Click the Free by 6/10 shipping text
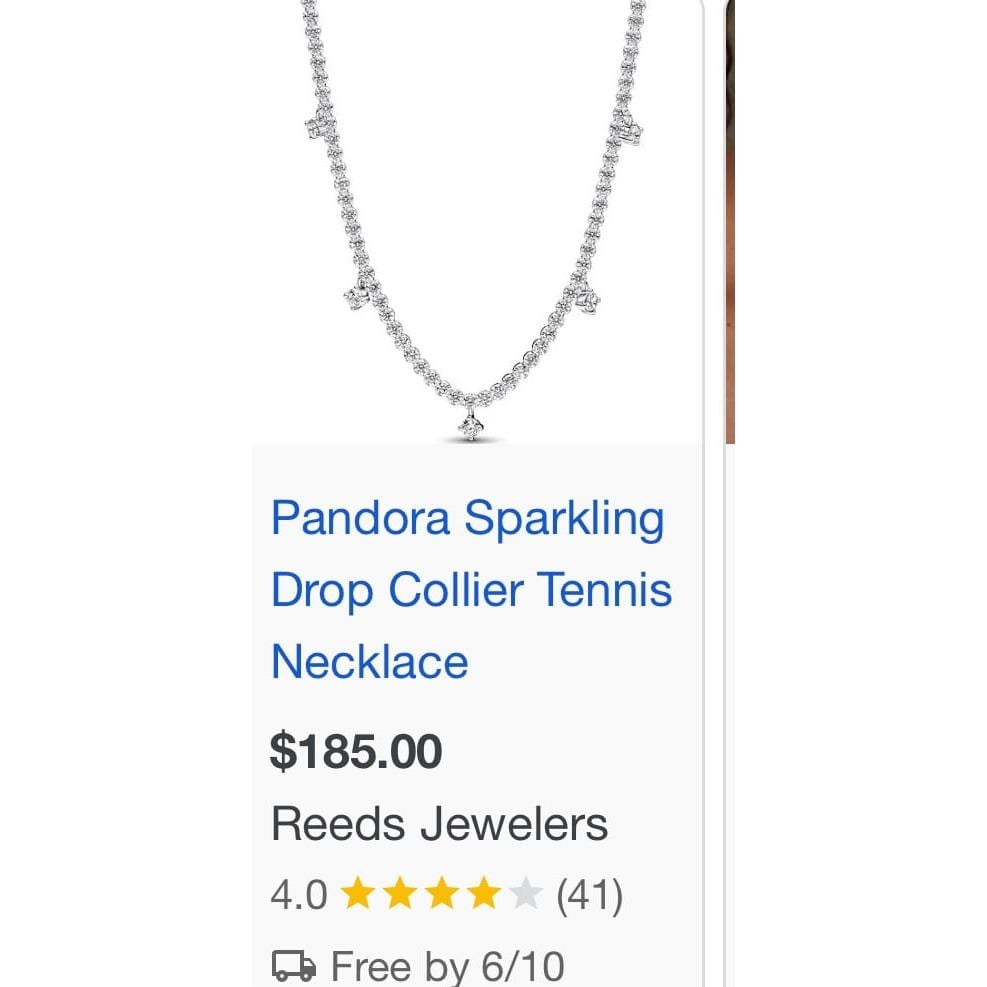Image resolution: width=987 pixels, height=987 pixels. 448,967
